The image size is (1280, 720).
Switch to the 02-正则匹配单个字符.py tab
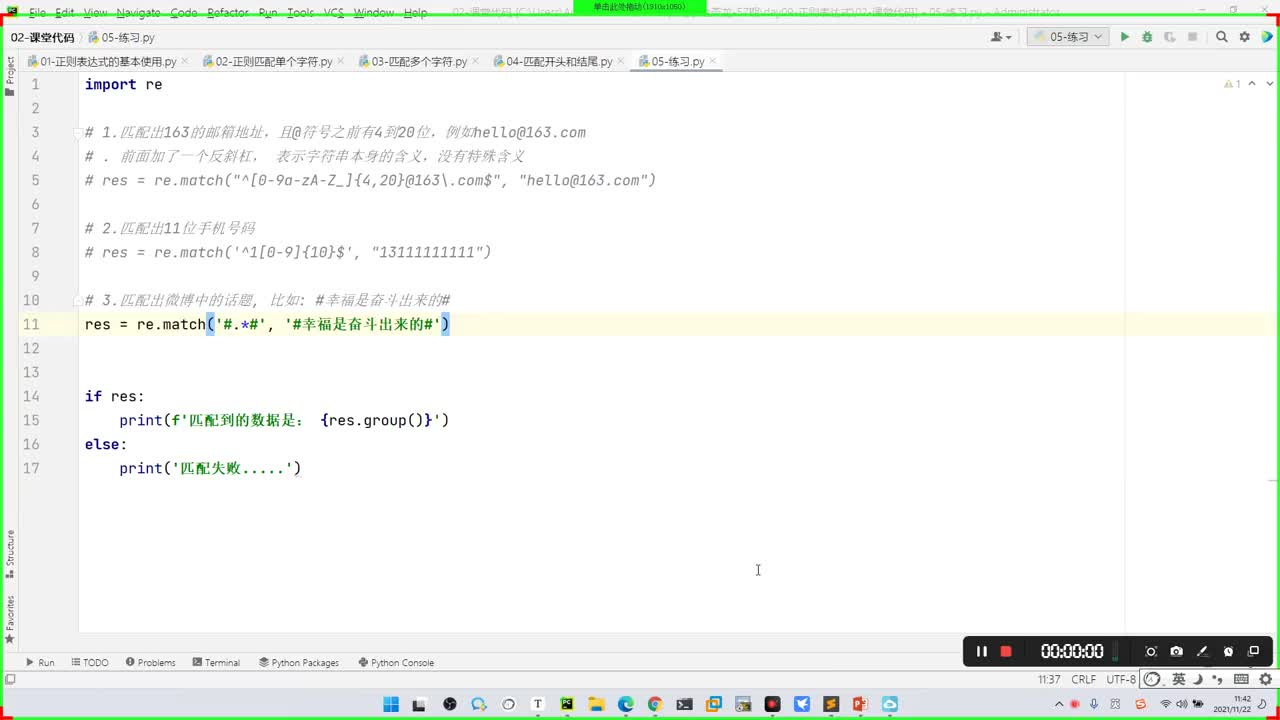coord(267,61)
